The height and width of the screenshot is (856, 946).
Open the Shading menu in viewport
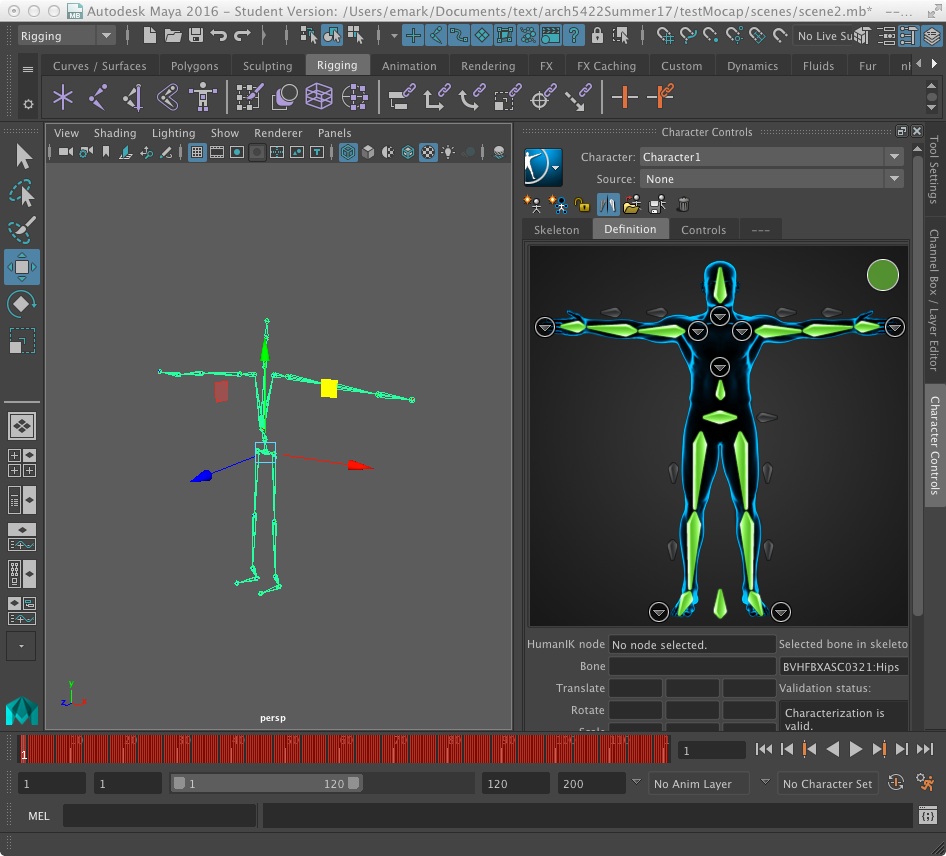115,133
